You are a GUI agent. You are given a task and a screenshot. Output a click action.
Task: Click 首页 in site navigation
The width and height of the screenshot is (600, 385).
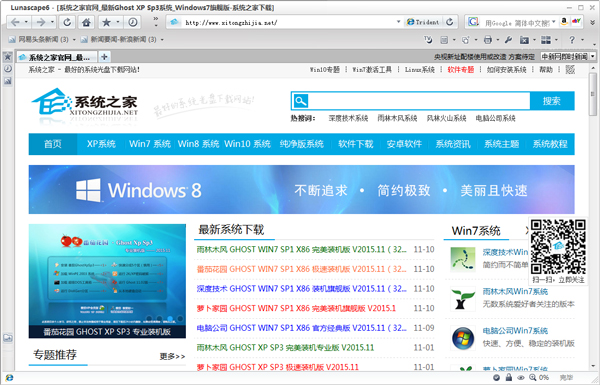click(53, 144)
